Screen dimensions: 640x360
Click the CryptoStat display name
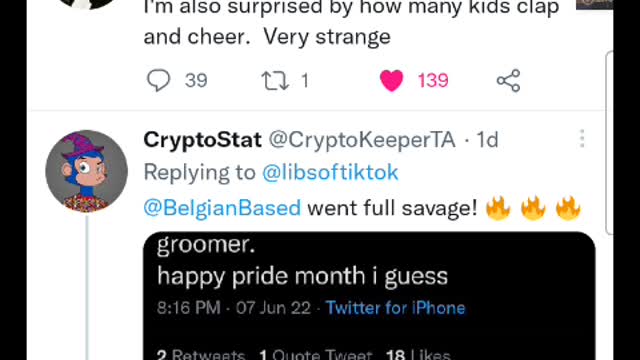tap(202, 140)
